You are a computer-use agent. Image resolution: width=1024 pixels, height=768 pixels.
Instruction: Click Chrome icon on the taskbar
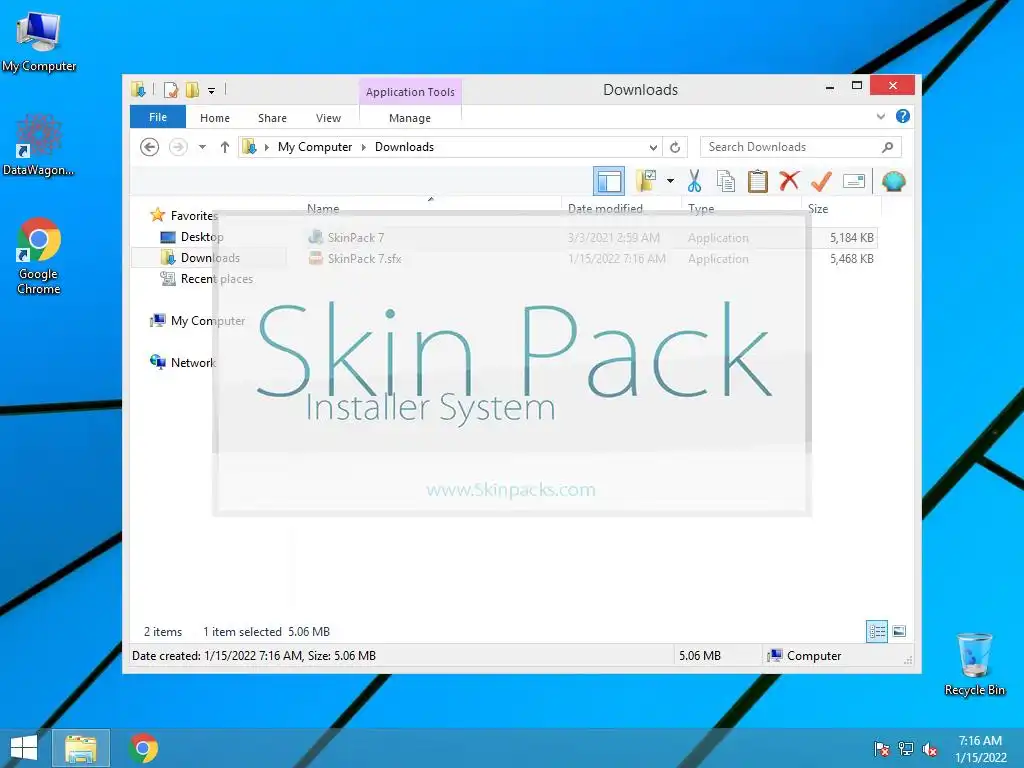pos(144,748)
